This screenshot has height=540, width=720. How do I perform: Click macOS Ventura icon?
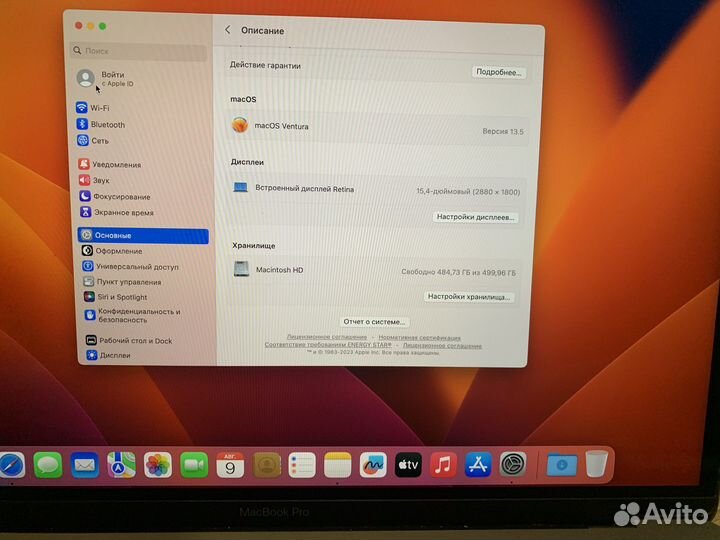[240, 125]
